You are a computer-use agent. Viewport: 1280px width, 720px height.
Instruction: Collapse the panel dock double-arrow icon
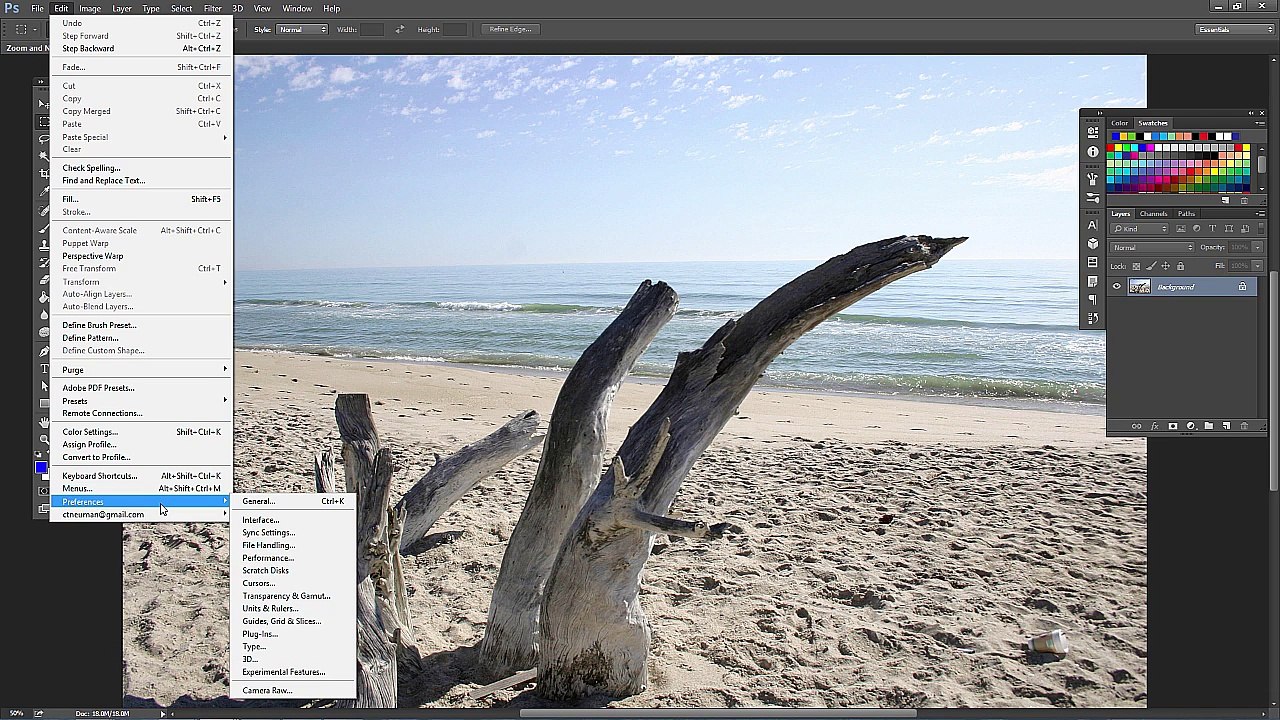click(x=1251, y=113)
